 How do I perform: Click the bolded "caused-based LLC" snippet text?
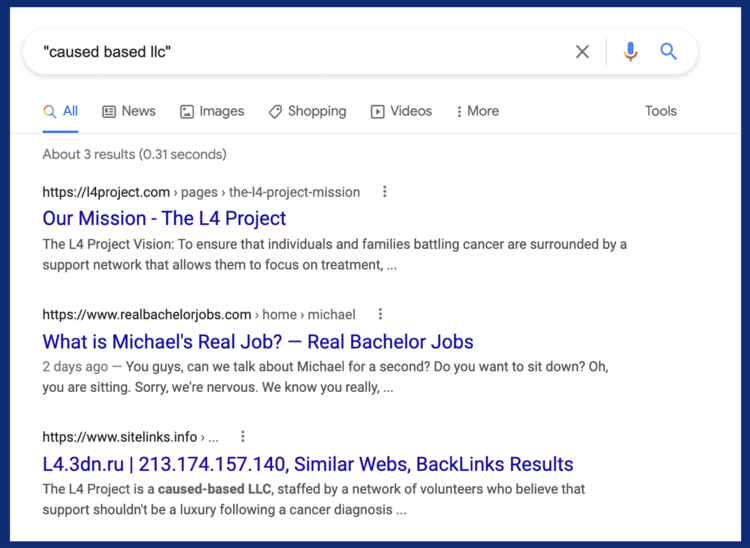pos(214,489)
